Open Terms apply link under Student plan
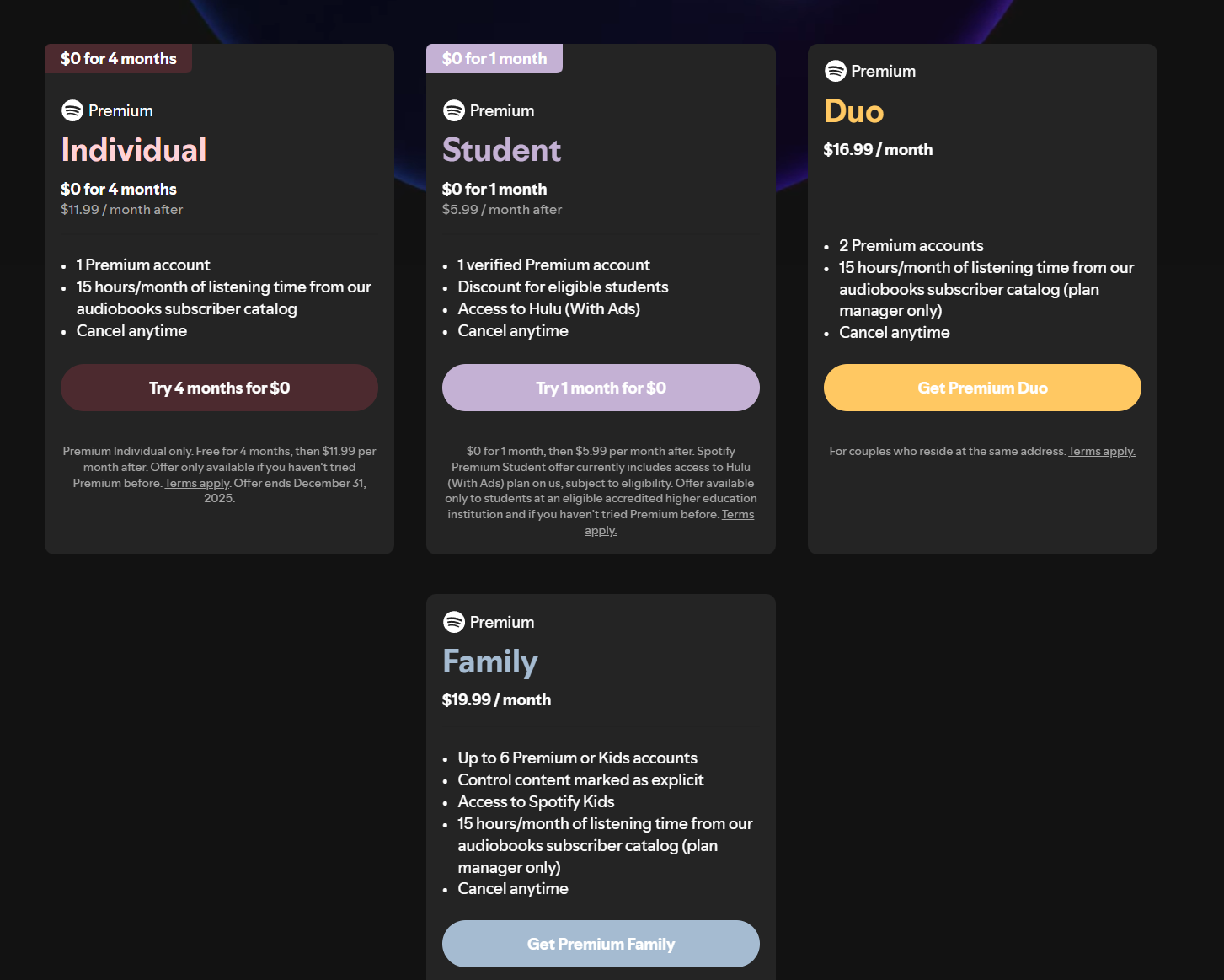1224x980 pixels. [737, 515]
